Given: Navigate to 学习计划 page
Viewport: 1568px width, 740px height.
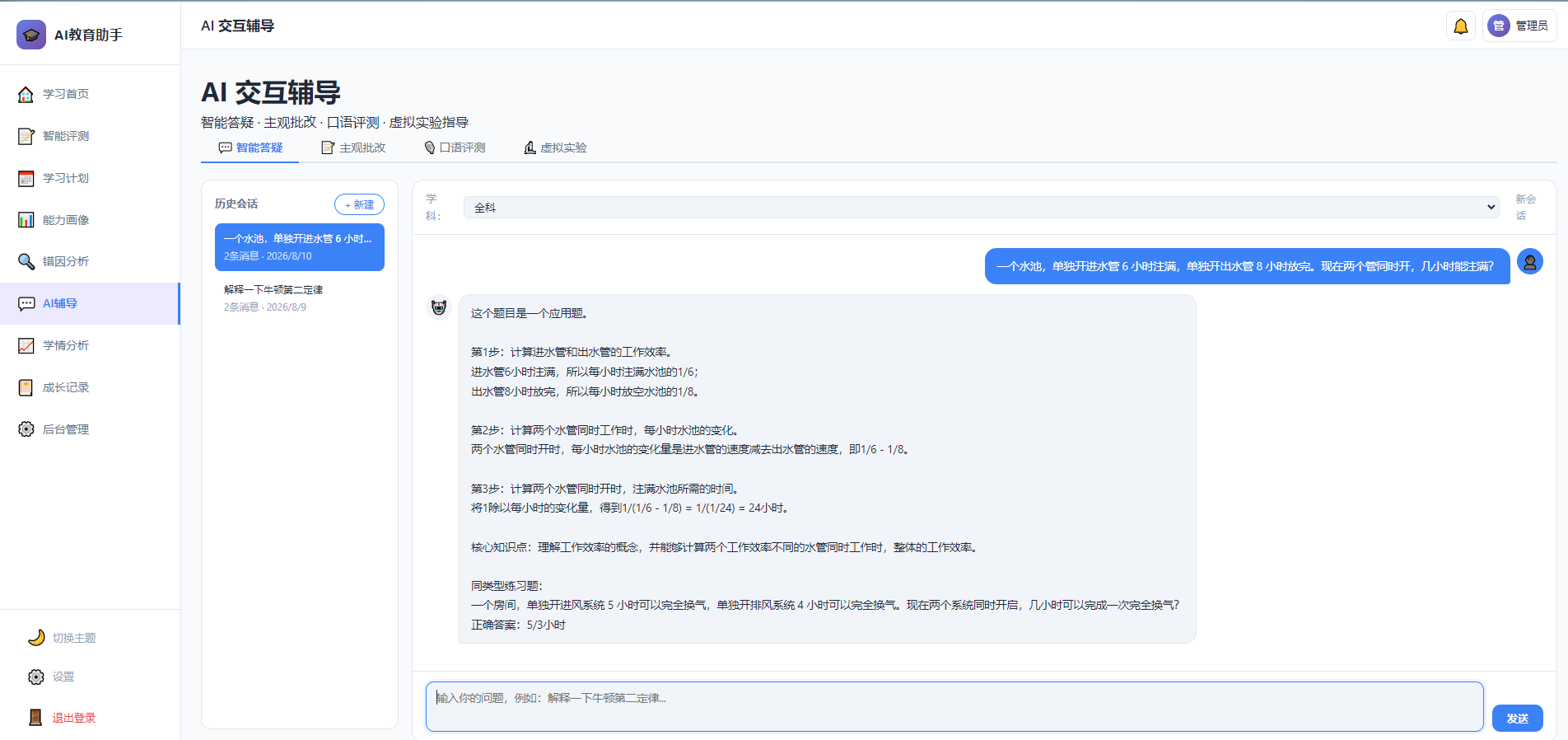Looking at the screenshot, I should point(91,178).
